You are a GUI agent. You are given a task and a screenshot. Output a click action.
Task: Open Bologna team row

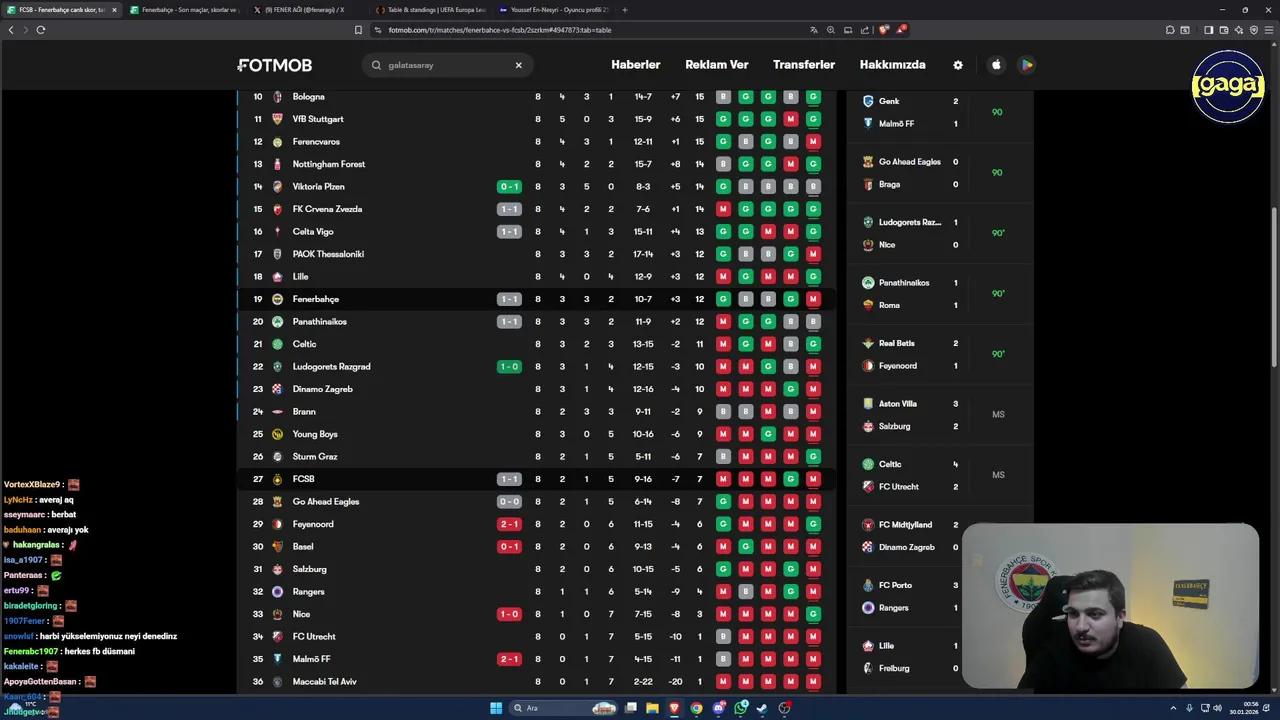[x=537, y=97]
